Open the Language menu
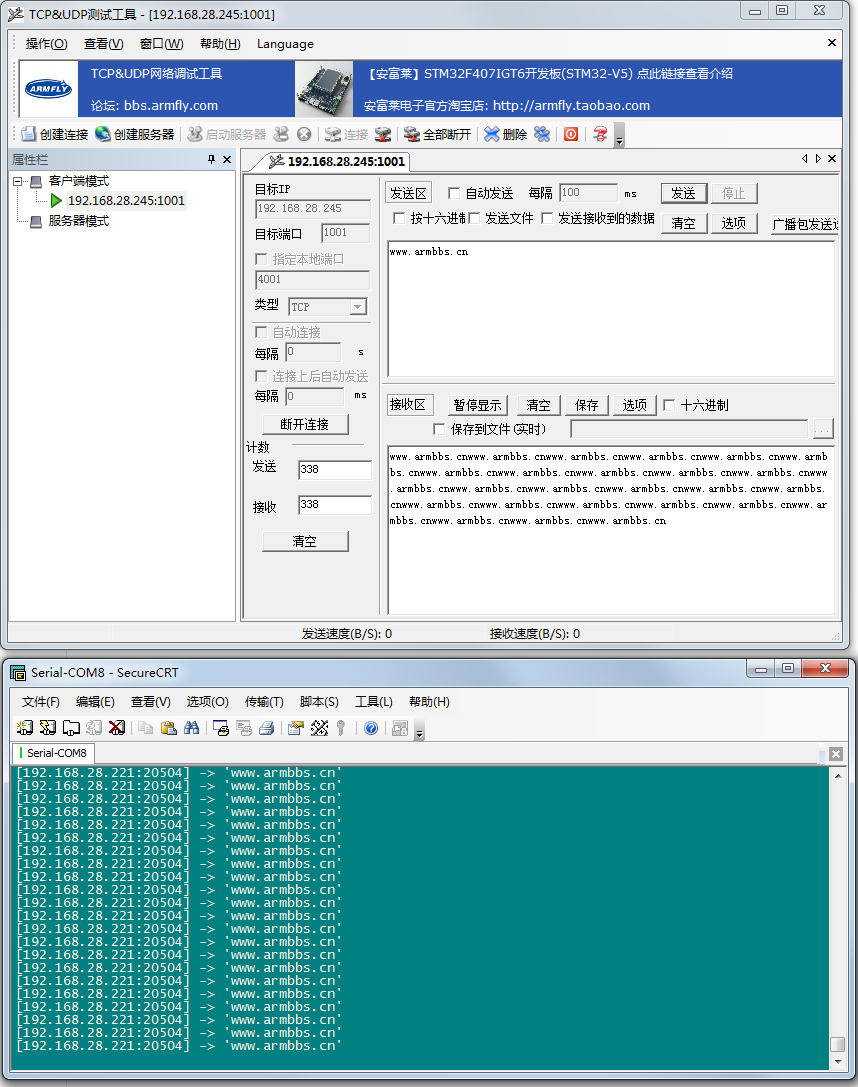Image resolution: width=858 pixels, height=1087 pixels. [x=285, y=44]
